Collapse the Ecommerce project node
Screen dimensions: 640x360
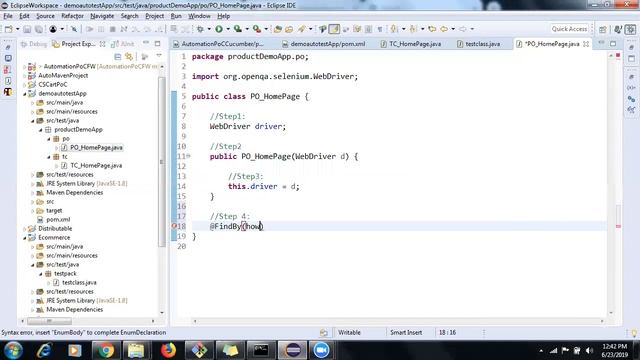[24, 238]
